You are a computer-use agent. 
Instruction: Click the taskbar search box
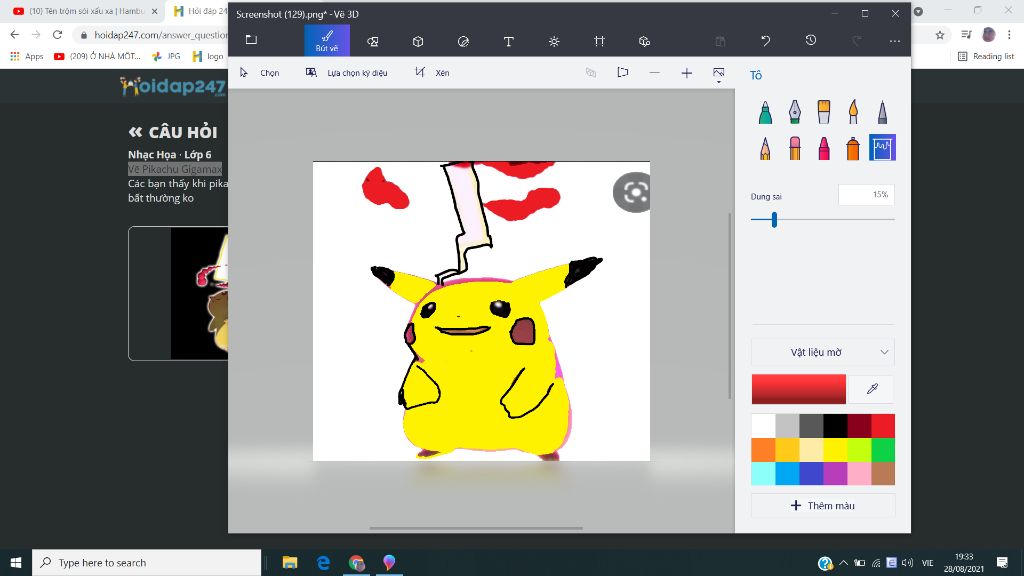[x=146, y=562]
